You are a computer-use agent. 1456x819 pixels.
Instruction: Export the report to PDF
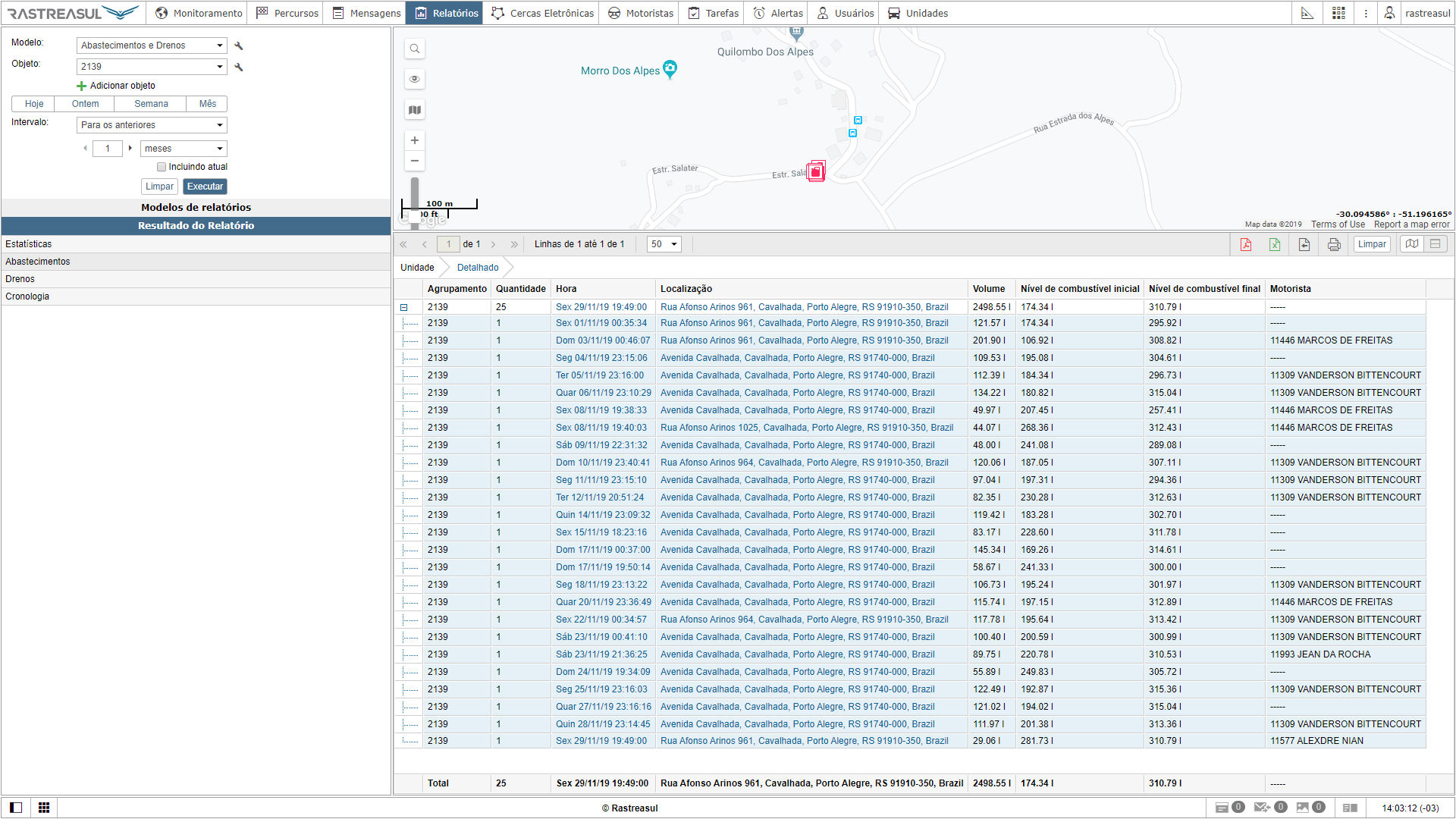coord(1245,244)
